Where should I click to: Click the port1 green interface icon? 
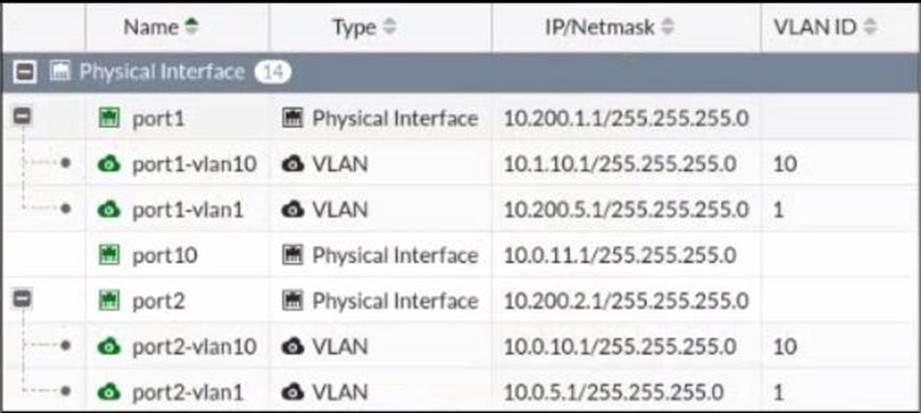click(x=109, y=119)
